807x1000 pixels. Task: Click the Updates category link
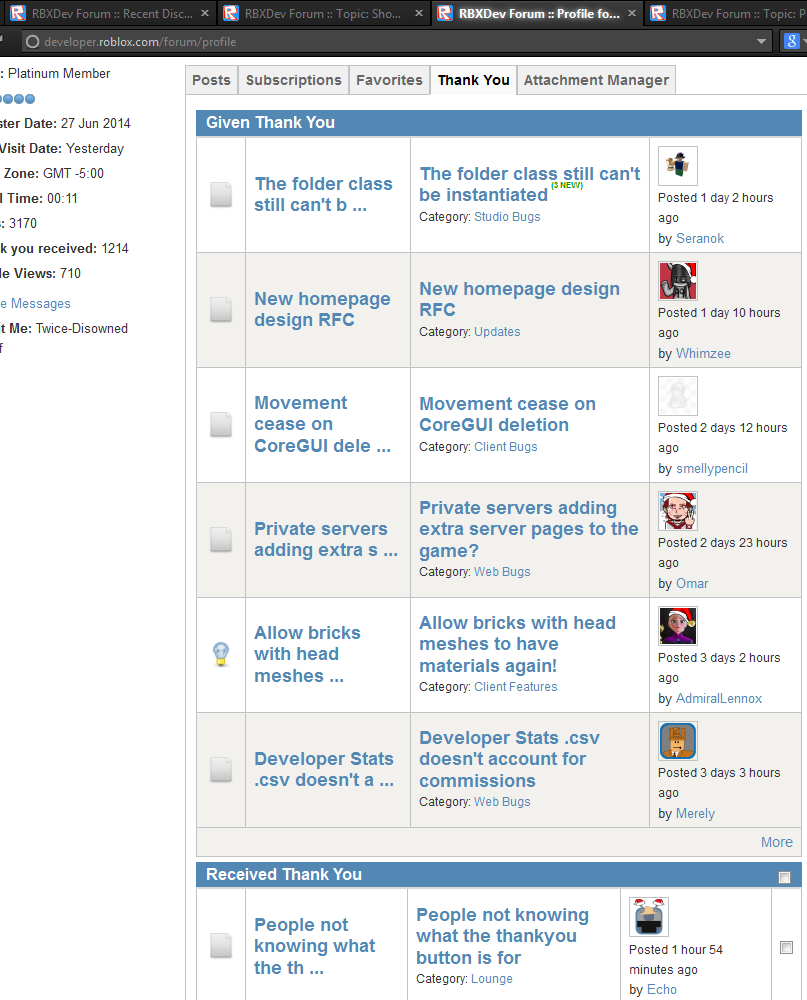(497, 332)
